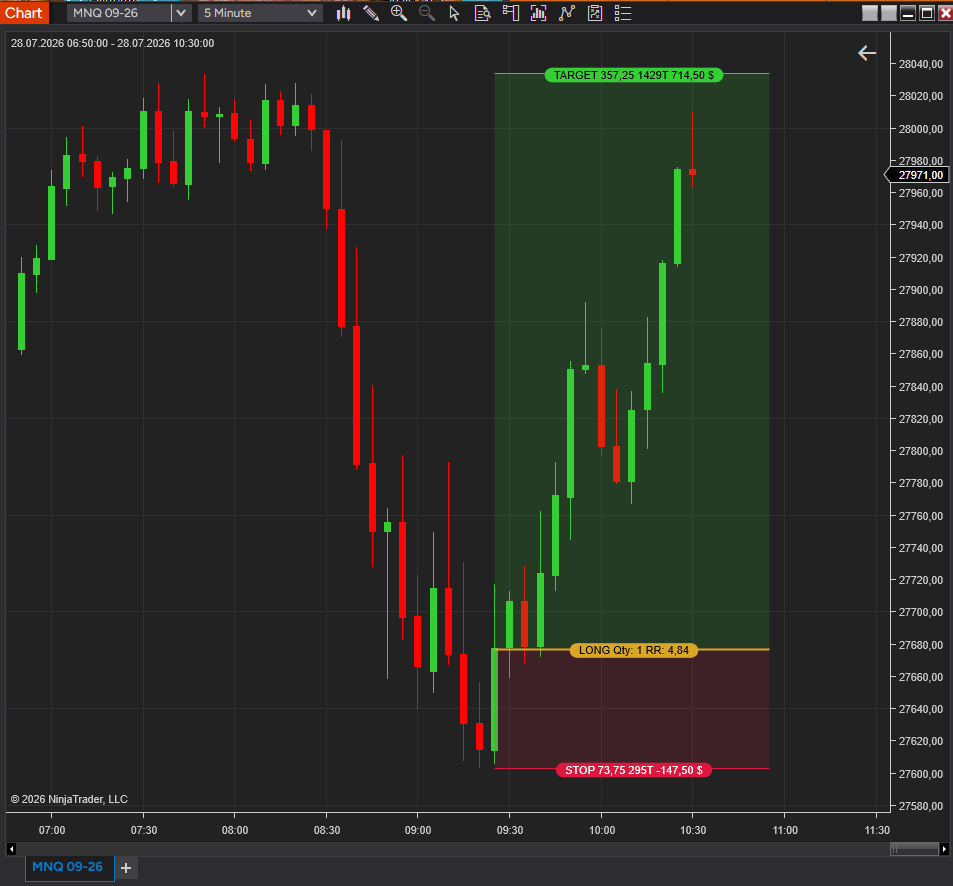Click the 09:30 time axis label
953x886 pixels.
click(509, 830)
